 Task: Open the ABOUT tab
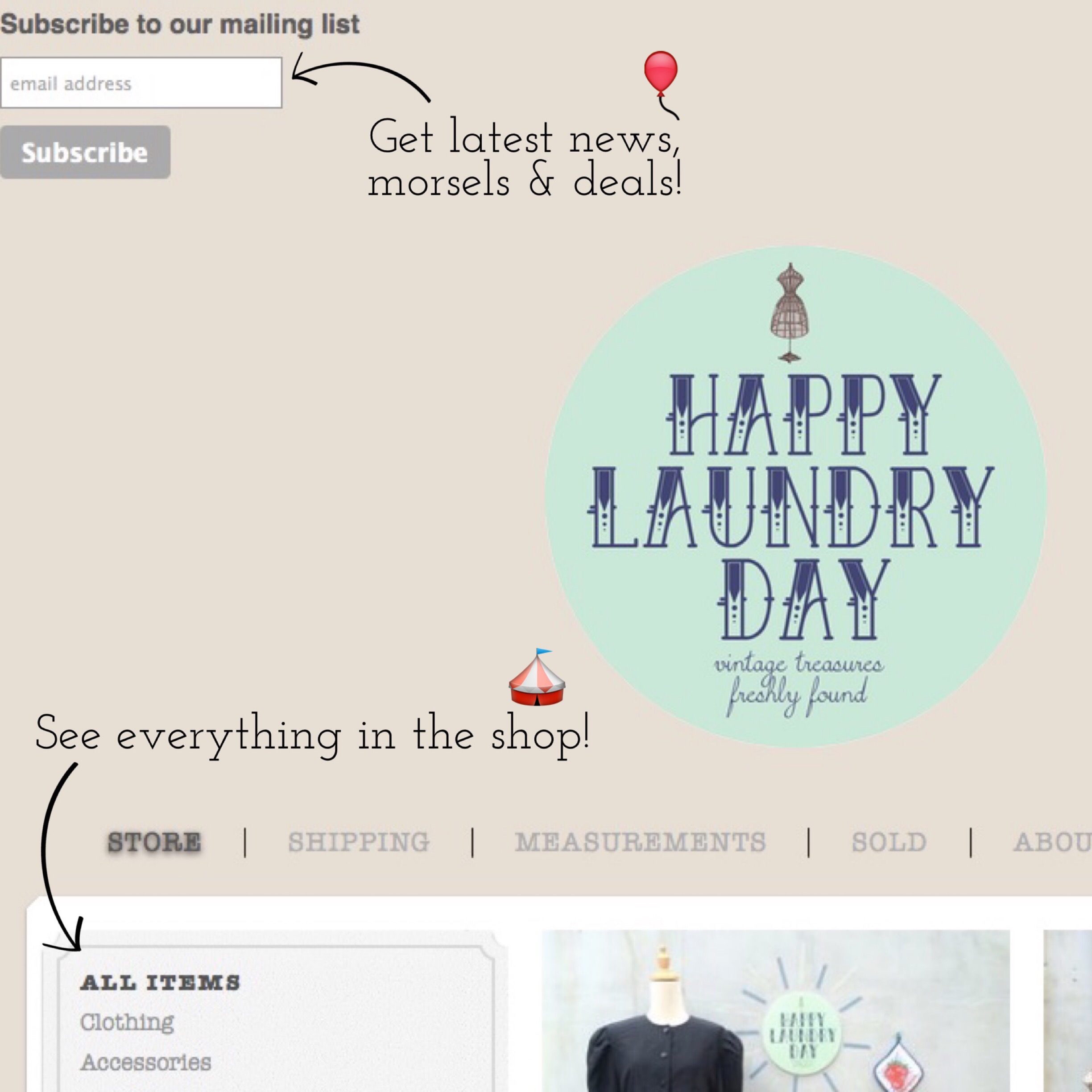[1052, 842]
